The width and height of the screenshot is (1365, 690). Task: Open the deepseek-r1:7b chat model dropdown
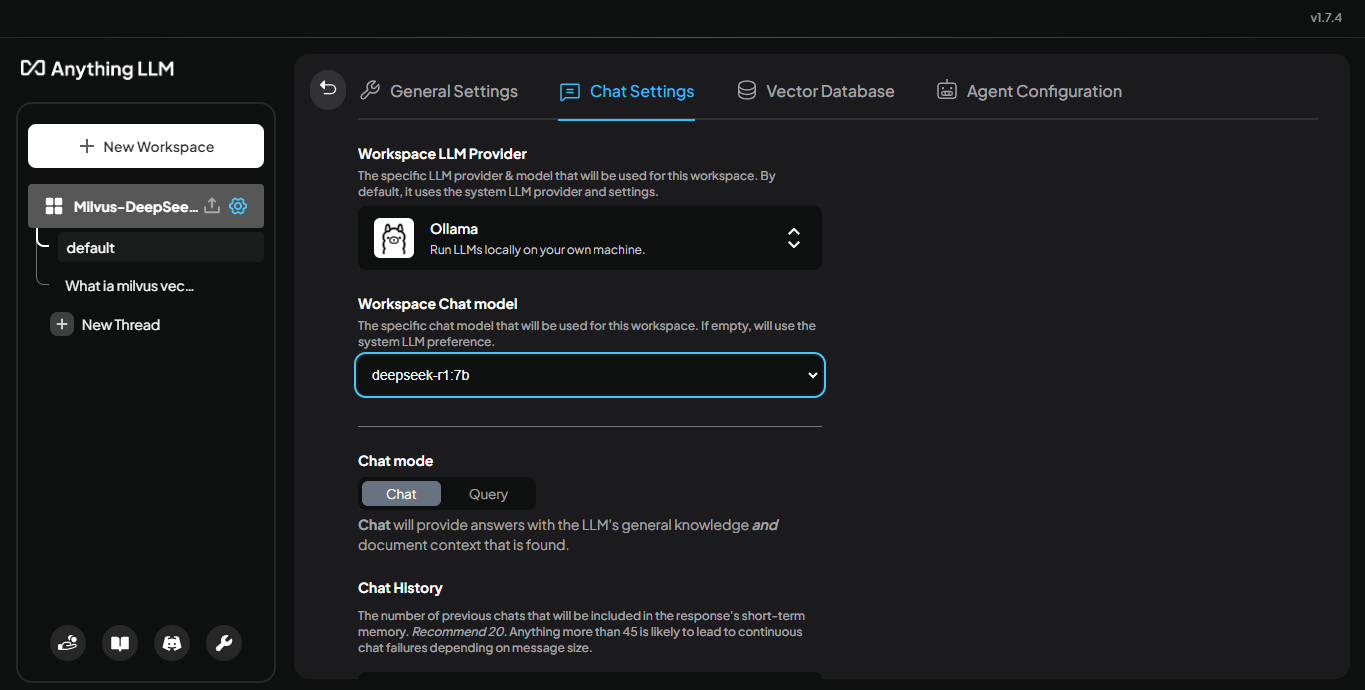[590, 375]
